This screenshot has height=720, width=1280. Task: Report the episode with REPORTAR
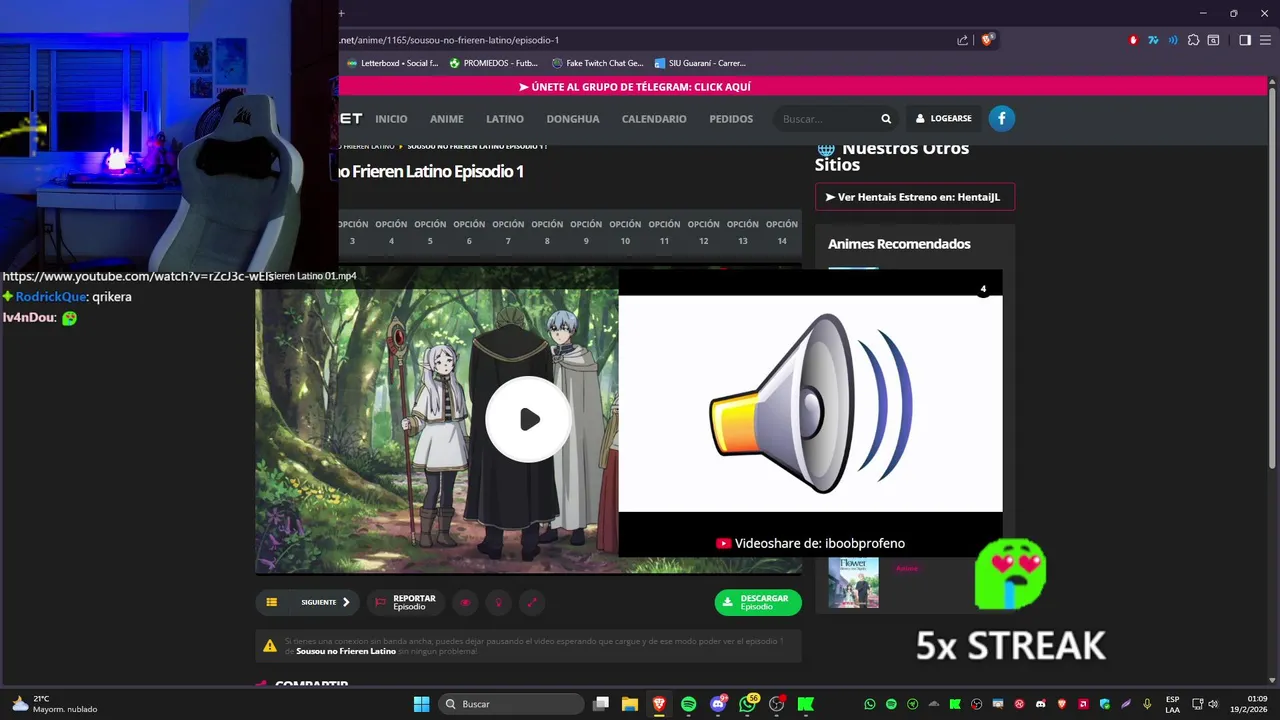pos(406,602)
